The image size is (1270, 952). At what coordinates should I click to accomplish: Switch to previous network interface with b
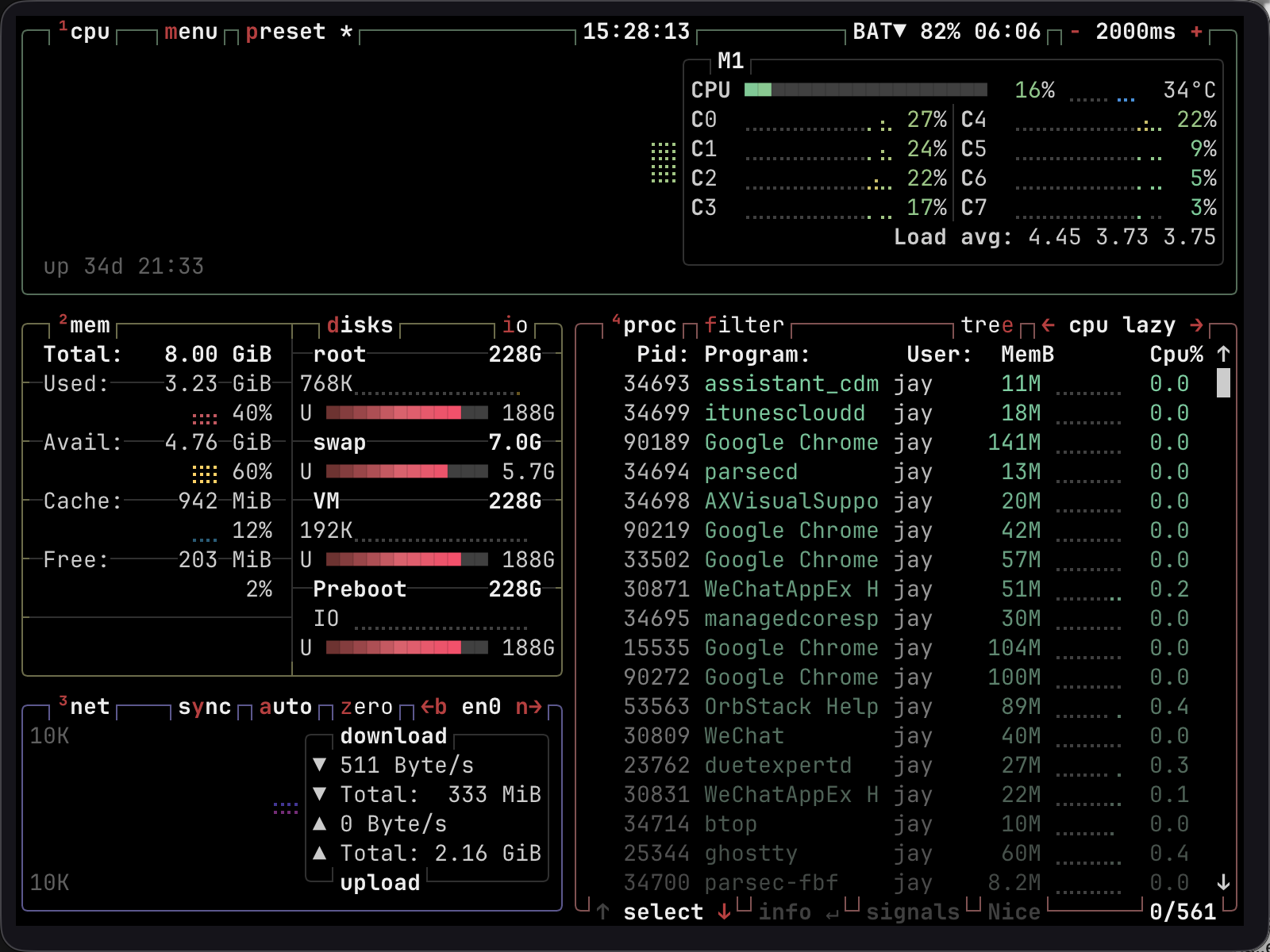pyautogui.click(x=433, y=707)
